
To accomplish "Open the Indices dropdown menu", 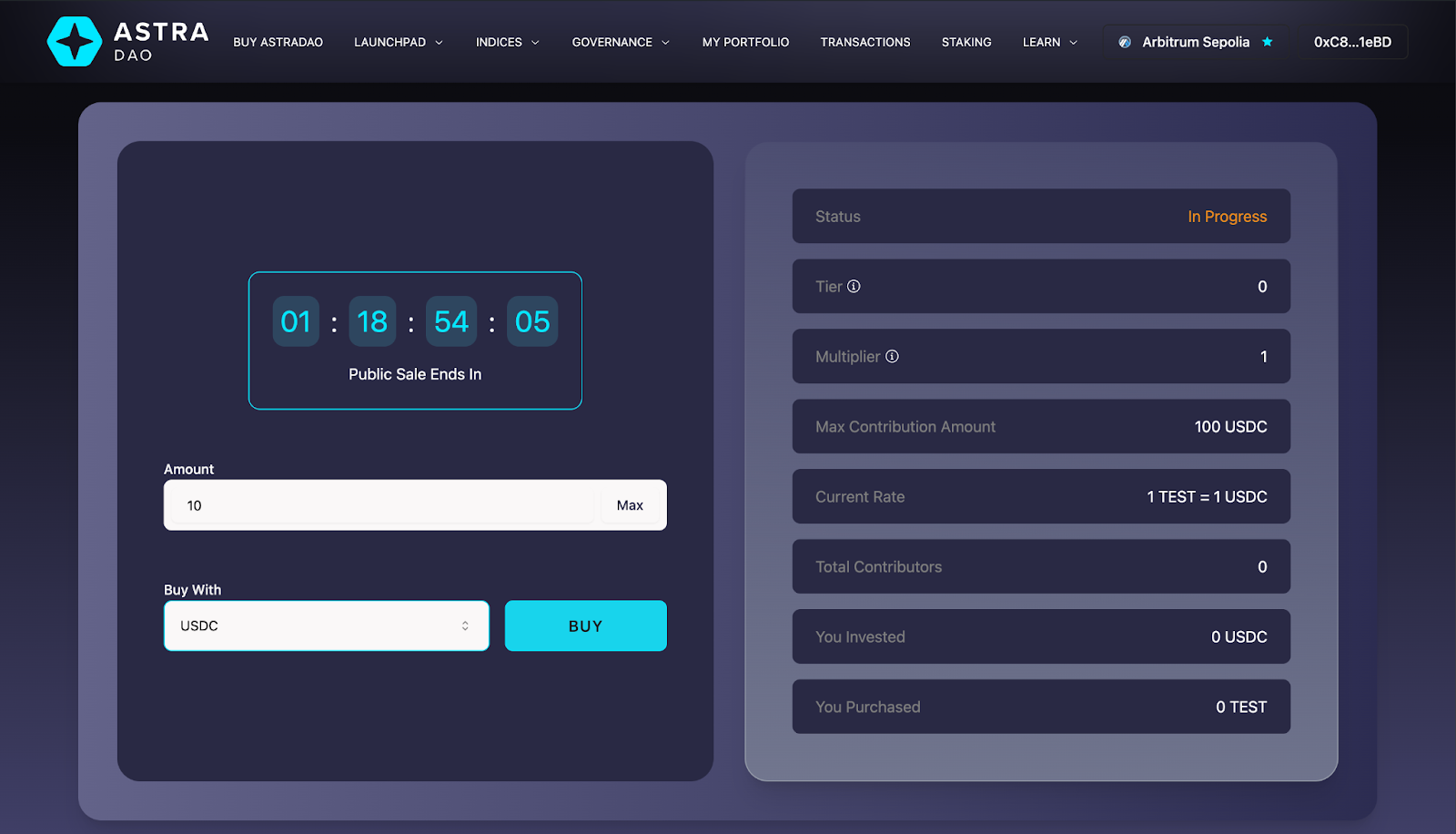I will tap(507, 42).
